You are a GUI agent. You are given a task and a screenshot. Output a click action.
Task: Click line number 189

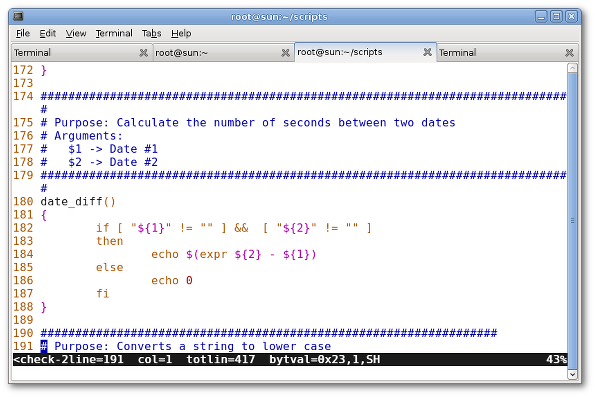tap(23, 320)
